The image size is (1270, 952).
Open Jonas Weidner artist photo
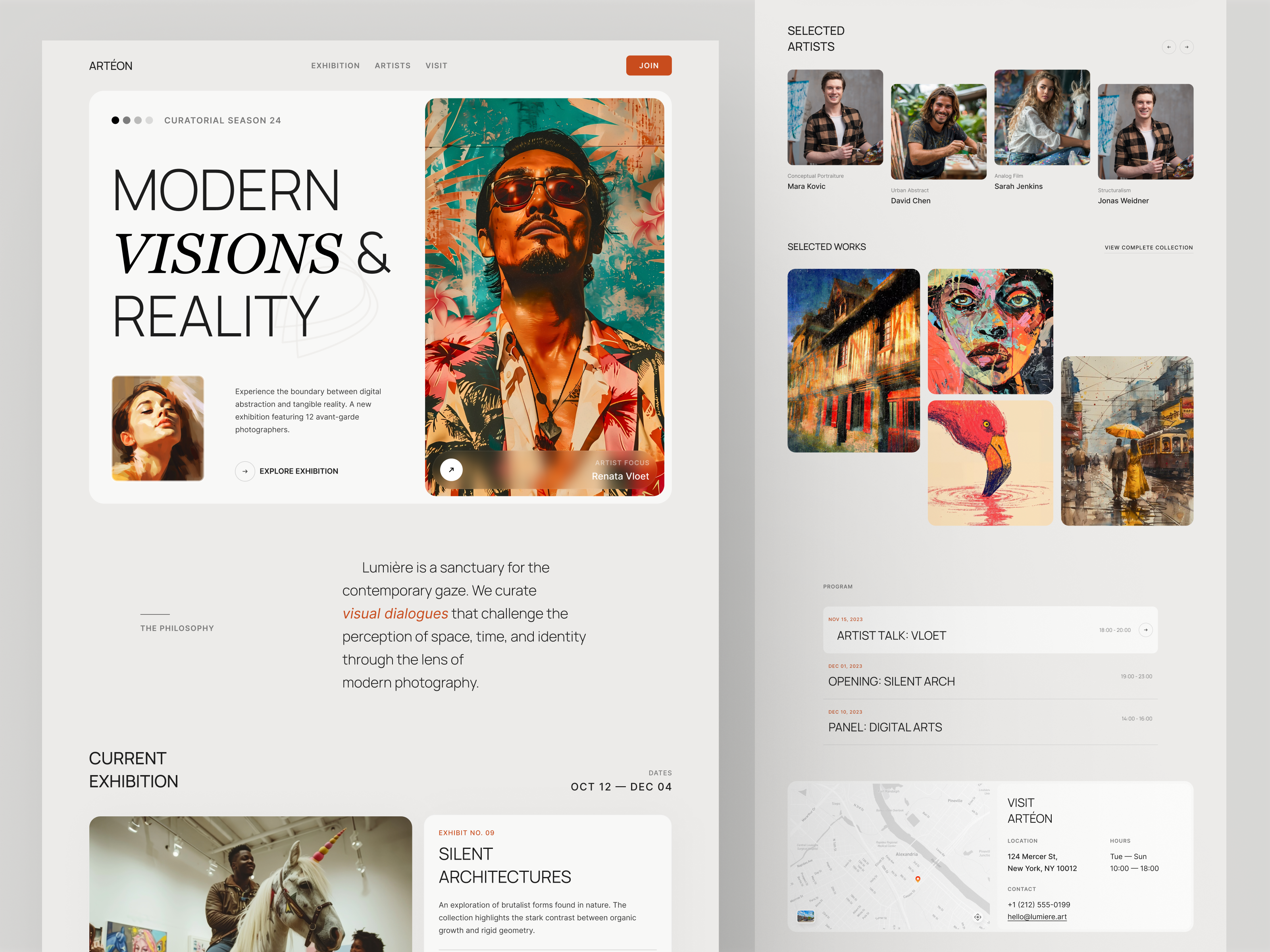[x=1145, y=132]
